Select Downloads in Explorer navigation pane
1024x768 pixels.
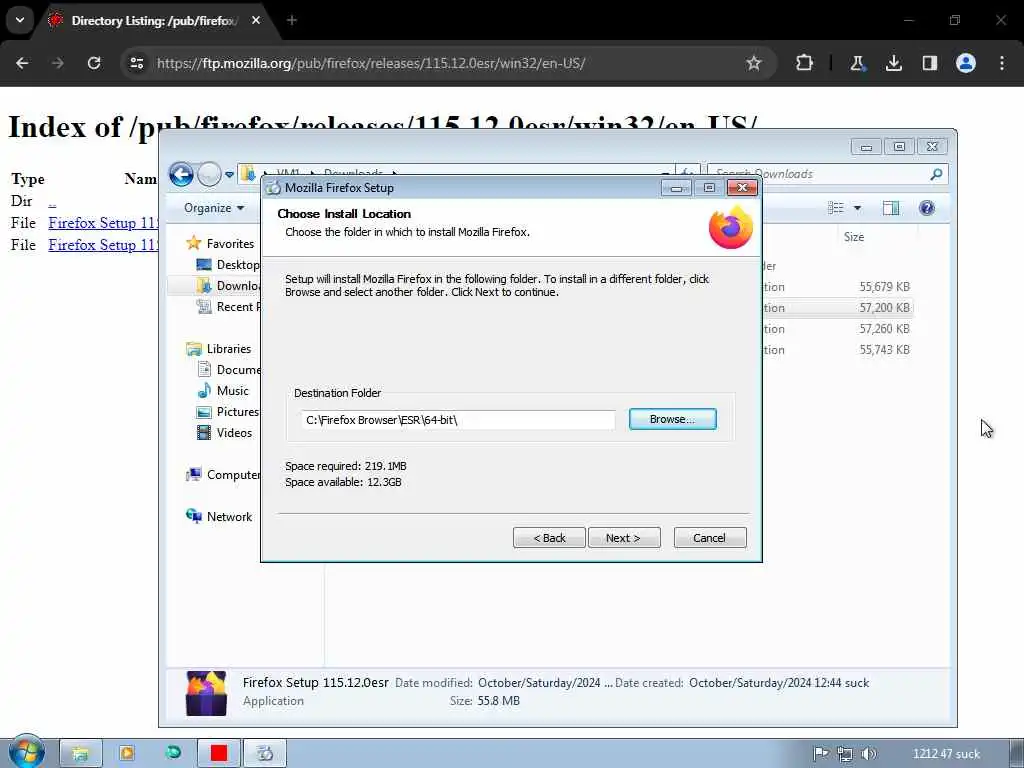coord(229,285)
